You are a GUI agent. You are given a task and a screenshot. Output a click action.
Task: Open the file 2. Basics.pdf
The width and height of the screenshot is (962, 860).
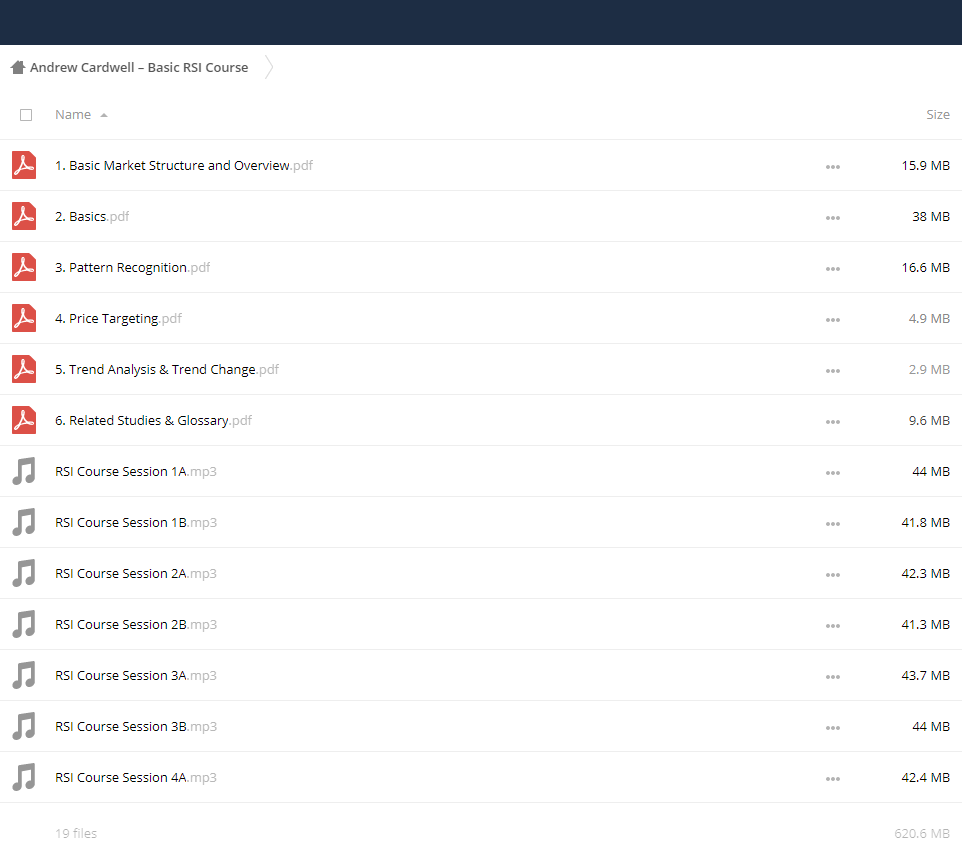tap(92, 217)
